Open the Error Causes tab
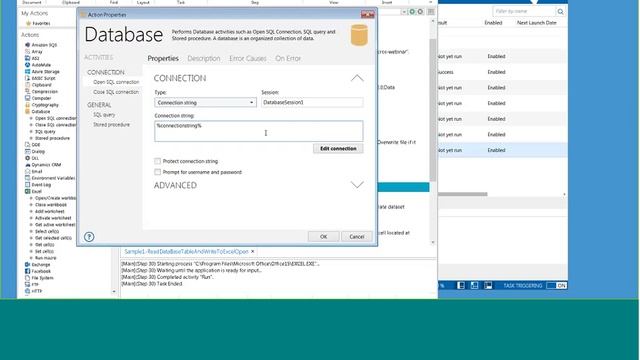Image resolution: width=640 pixels, height=360 pixels. pos(248,58)
